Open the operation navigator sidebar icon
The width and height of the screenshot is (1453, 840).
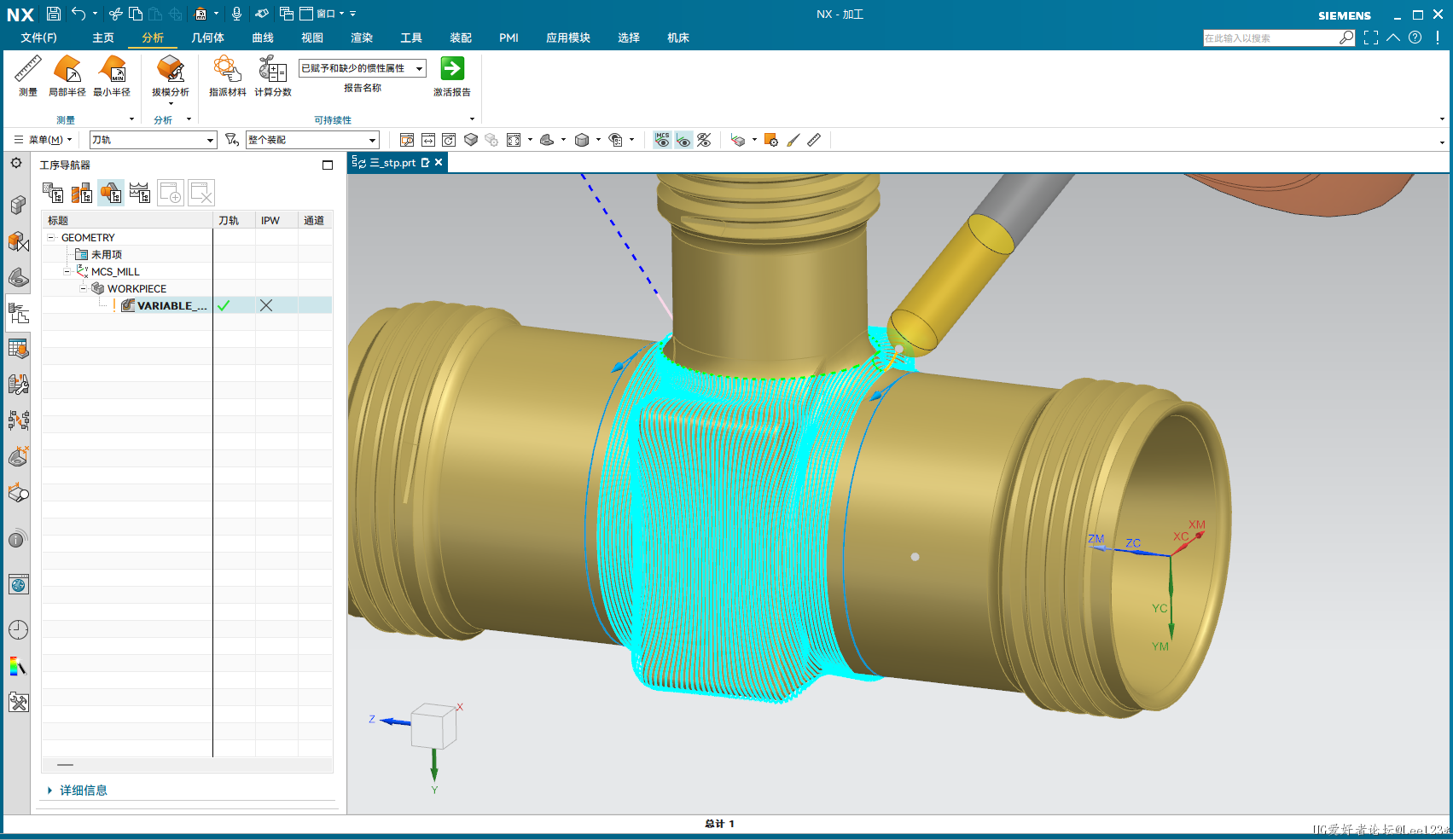click(18, 314)
